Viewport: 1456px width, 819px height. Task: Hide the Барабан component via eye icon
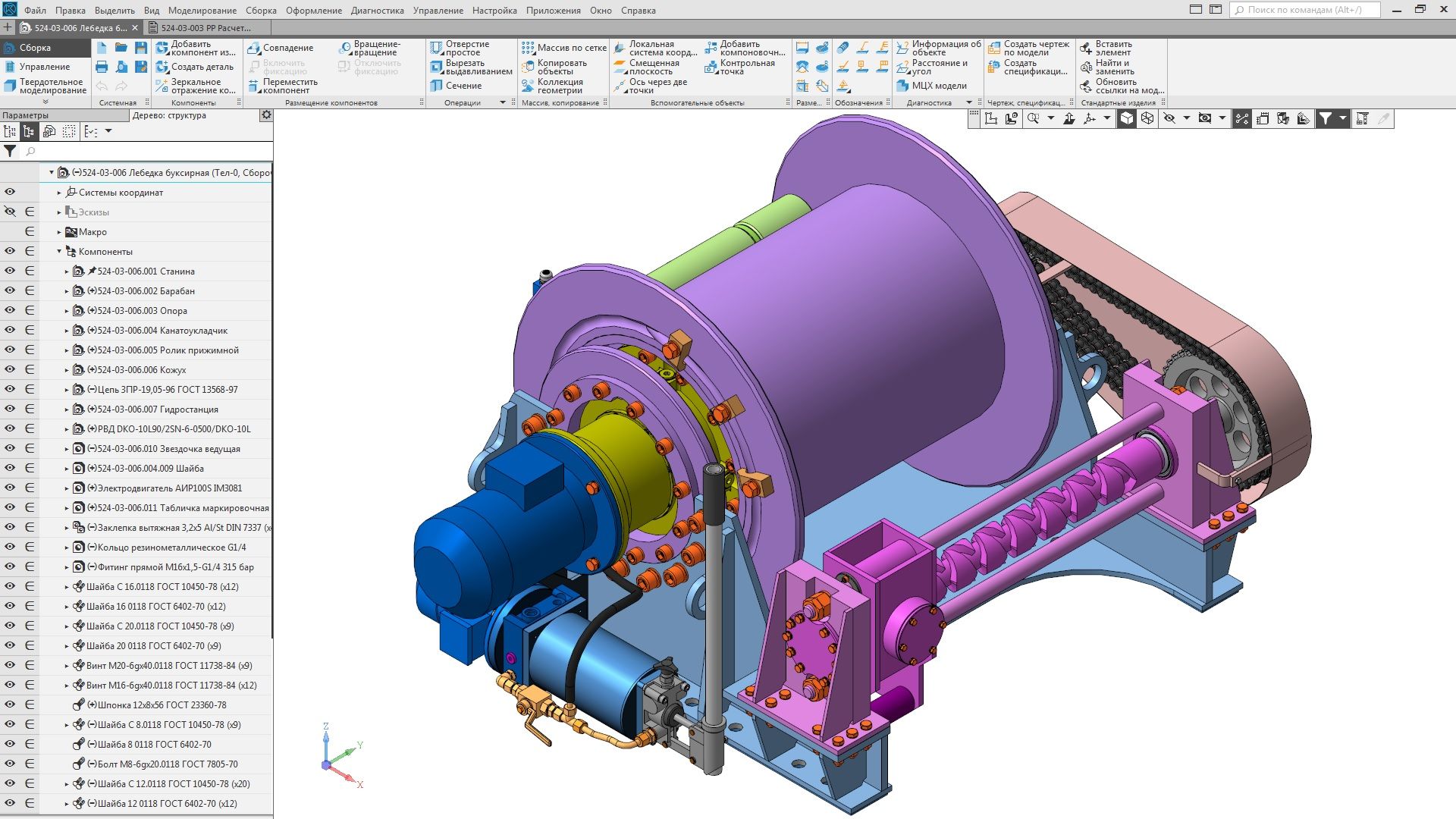point(10,291)
